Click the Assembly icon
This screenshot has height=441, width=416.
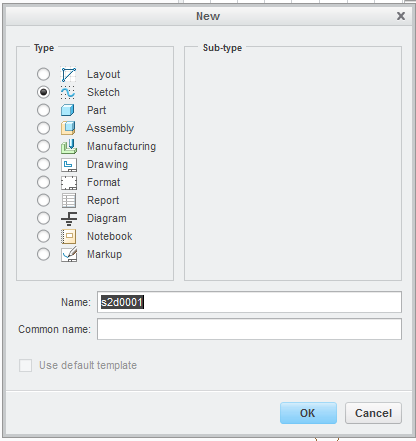(x=69, y=128)
